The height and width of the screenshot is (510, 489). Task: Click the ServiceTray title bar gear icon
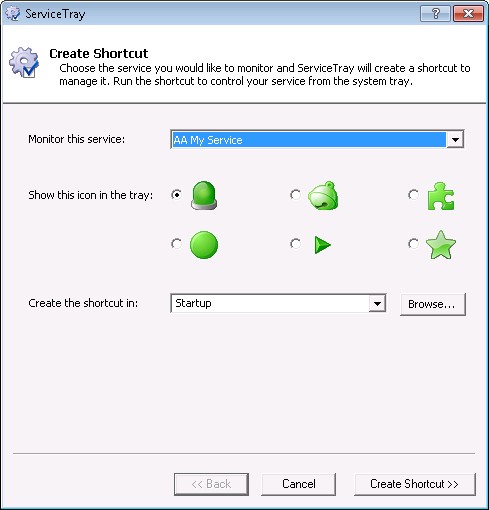(x=13, y=13)
